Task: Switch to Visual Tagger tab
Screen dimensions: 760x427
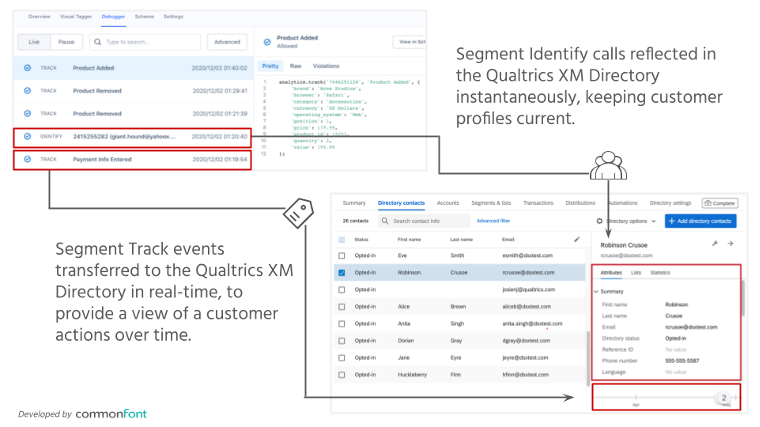Action: 76,16
